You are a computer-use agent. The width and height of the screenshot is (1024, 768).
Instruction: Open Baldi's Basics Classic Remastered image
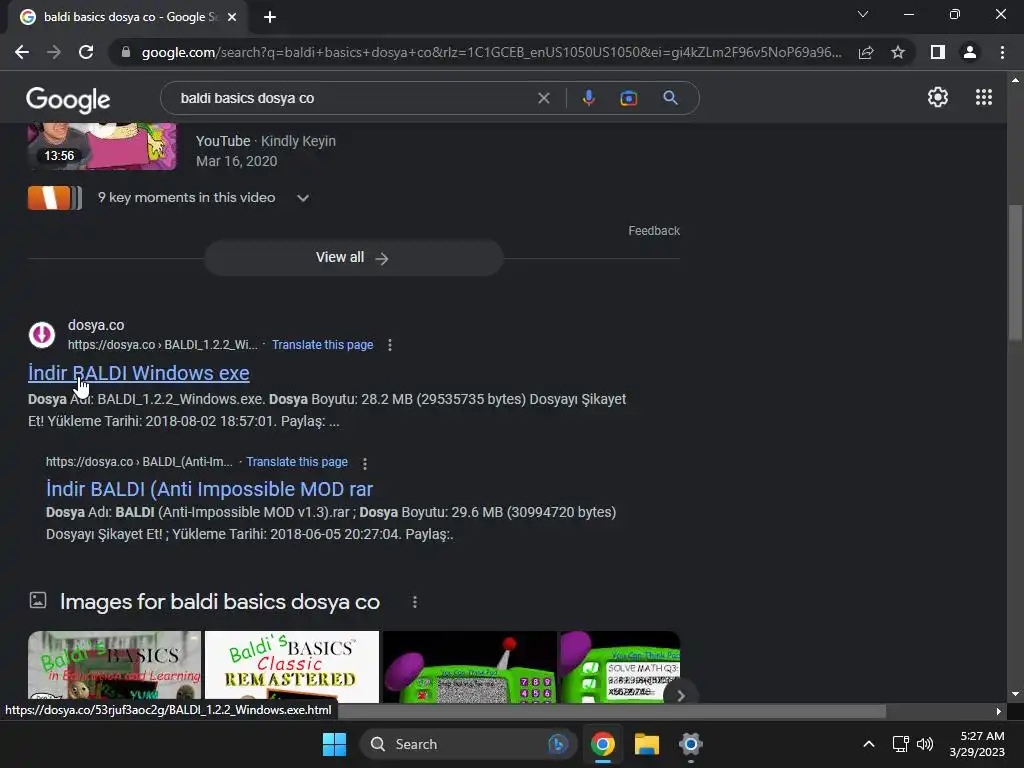point(292,667)
